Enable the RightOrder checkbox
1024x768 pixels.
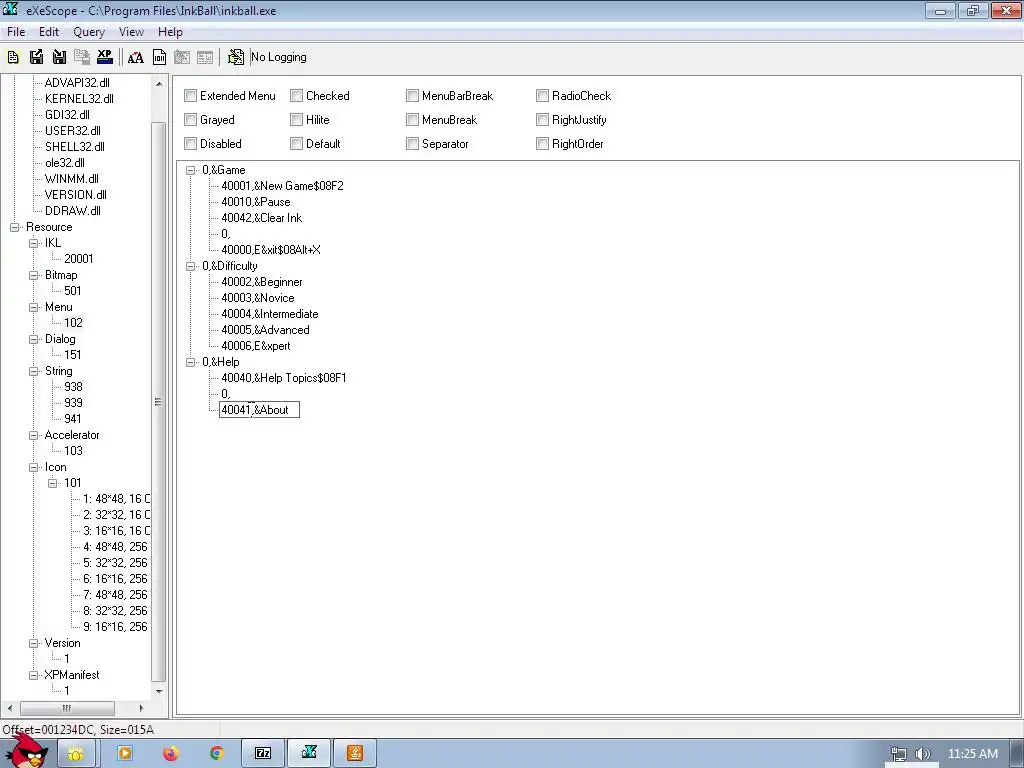543,144
